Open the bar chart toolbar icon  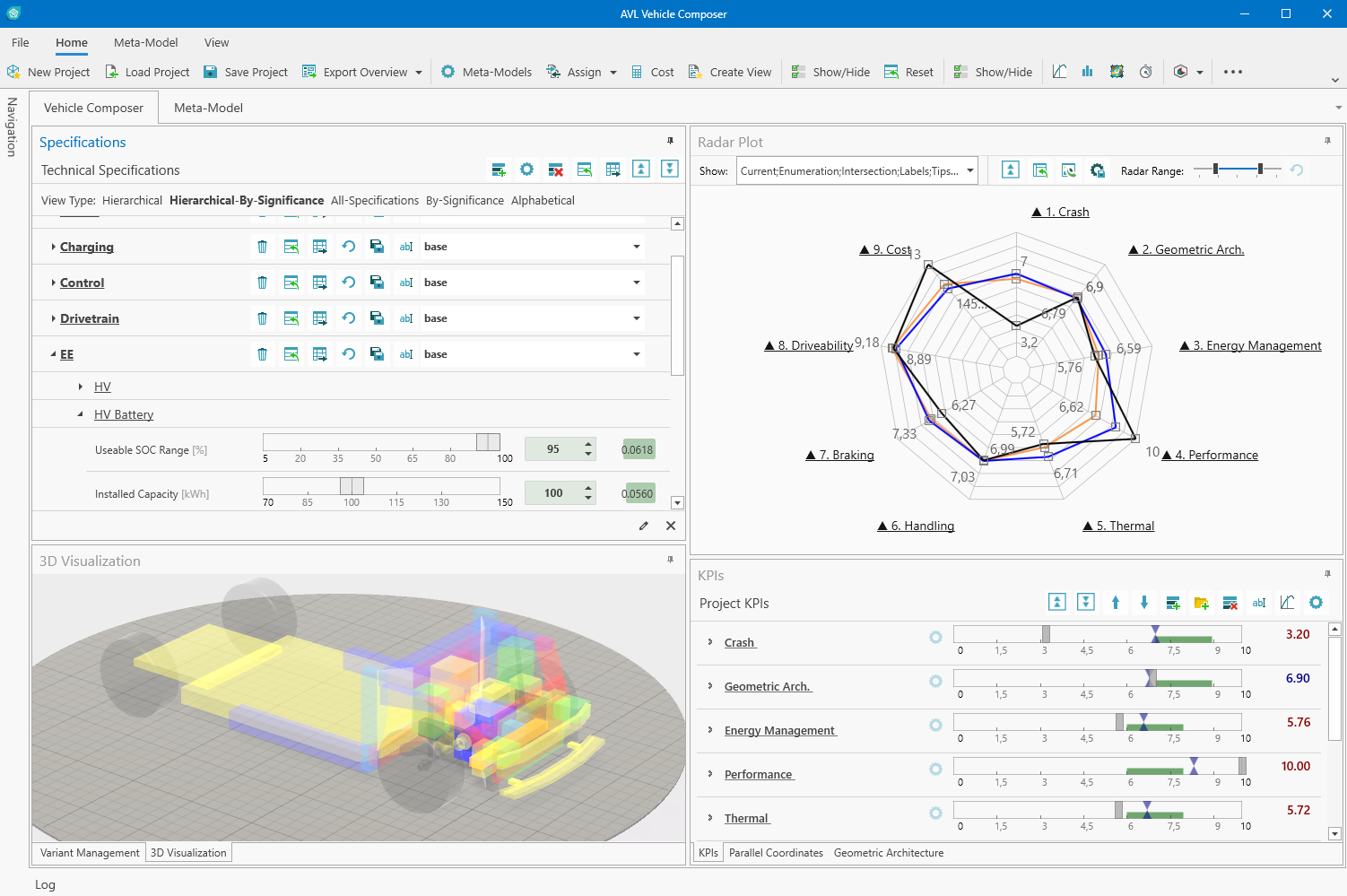pos(1087,72)
